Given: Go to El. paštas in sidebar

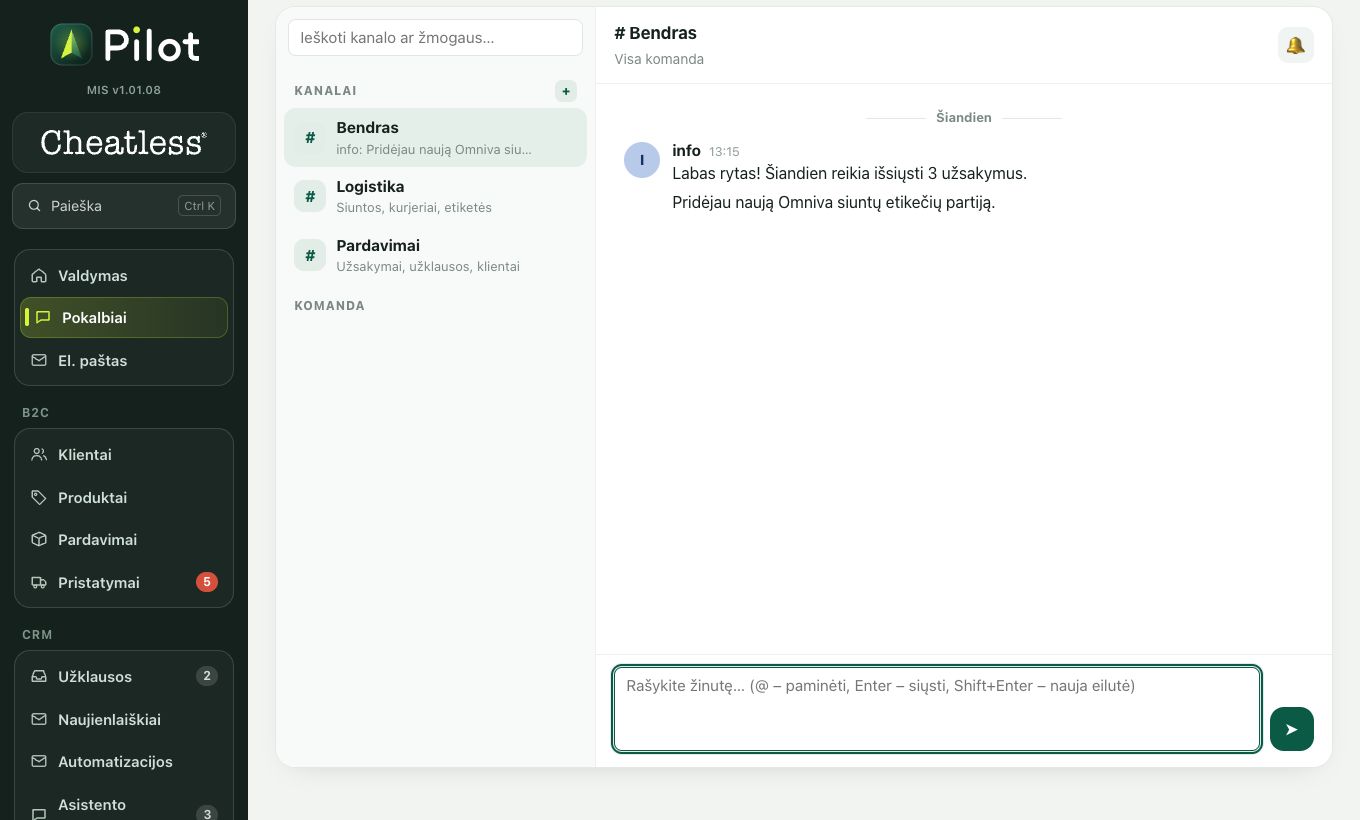Looking at the screenshot, I should (x=124, y=360).
